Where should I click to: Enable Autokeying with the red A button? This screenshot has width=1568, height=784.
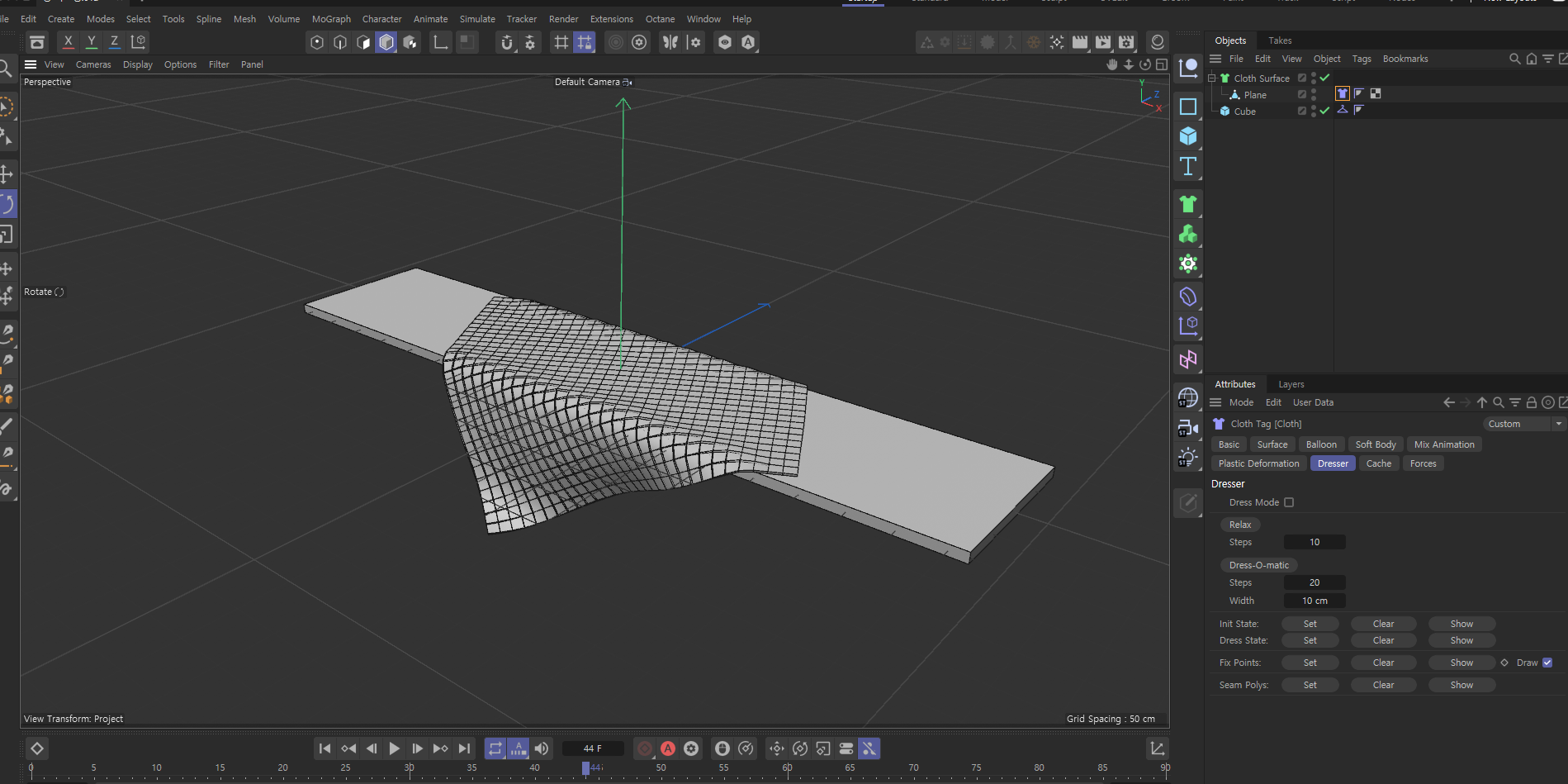click(667, 748)
